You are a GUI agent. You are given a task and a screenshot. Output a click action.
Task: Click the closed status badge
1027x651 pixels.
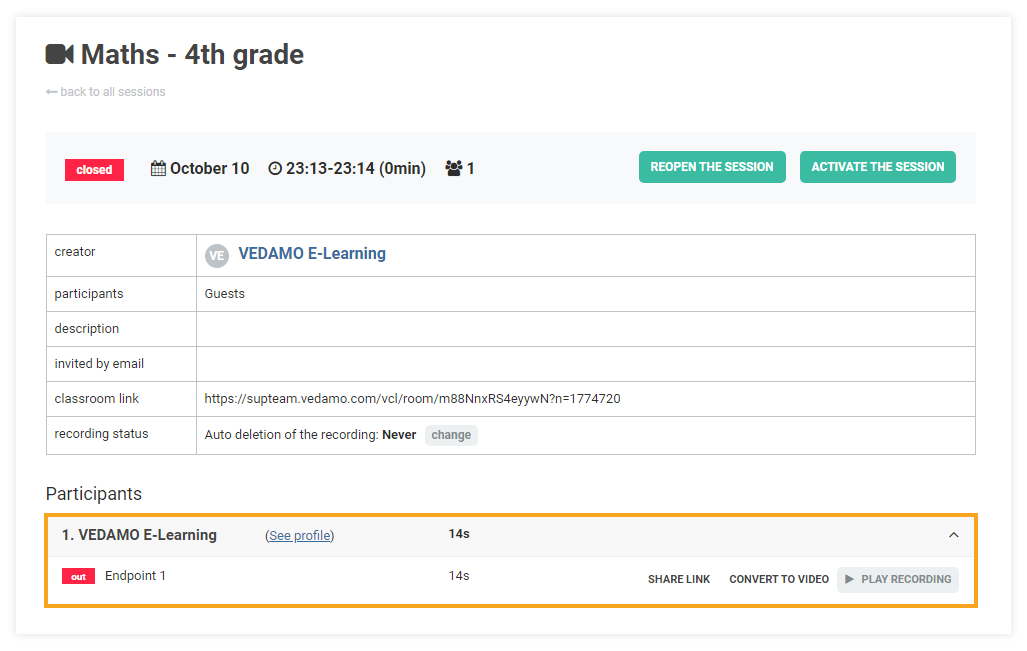pos(94,170)
